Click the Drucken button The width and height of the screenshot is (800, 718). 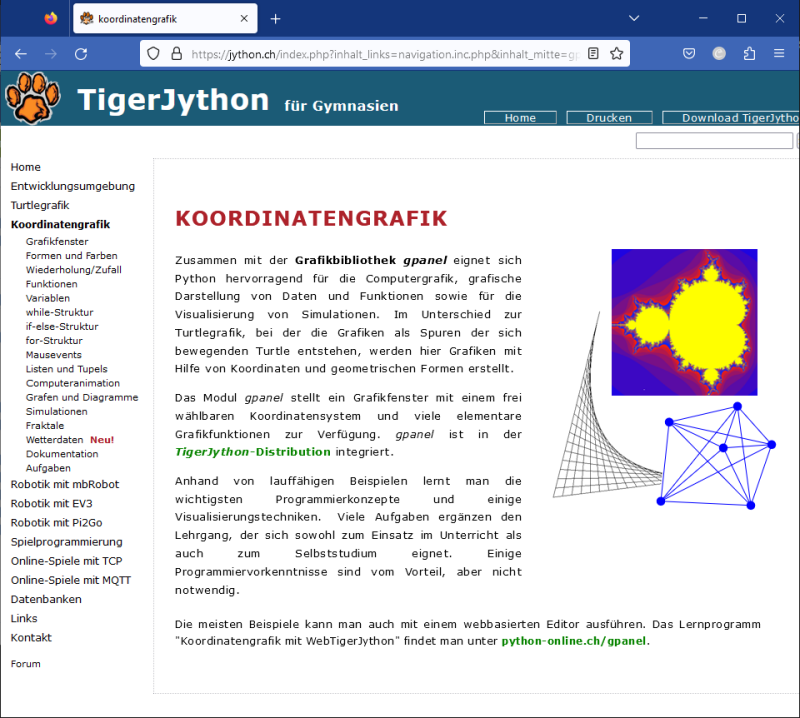609,118
